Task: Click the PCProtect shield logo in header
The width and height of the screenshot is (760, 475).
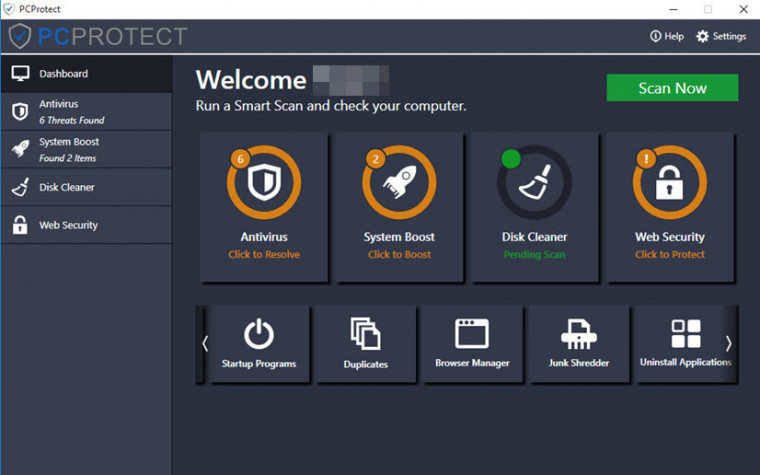Action: pyautogui.click(x=20, y=36)
